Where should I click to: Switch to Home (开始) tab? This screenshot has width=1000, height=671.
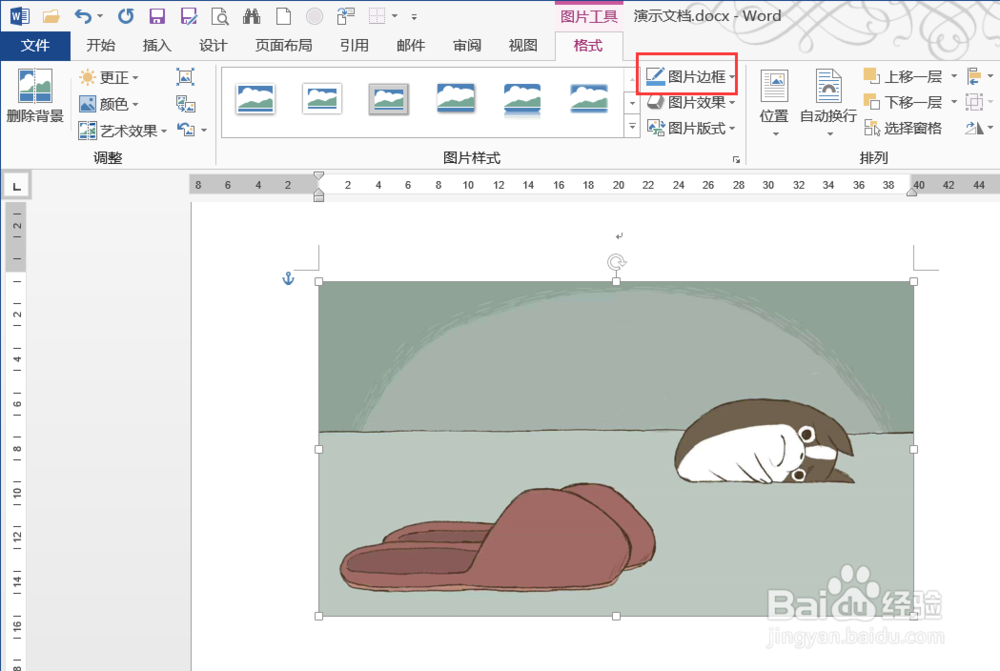click(101, 45)
